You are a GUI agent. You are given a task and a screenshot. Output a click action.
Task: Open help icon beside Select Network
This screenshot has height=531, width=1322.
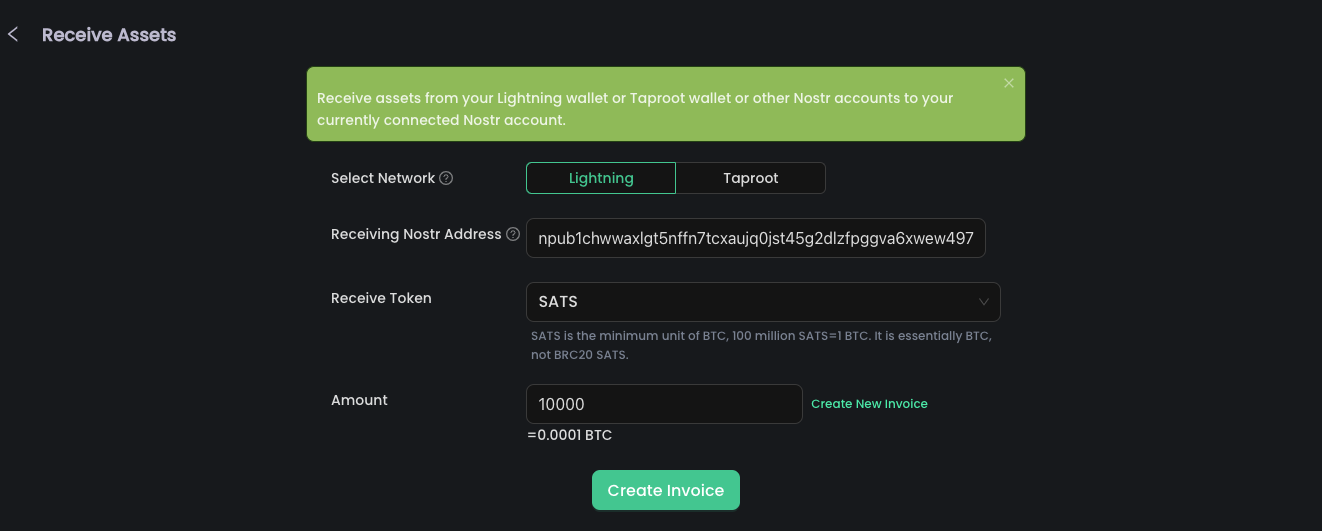pos(446,178)
